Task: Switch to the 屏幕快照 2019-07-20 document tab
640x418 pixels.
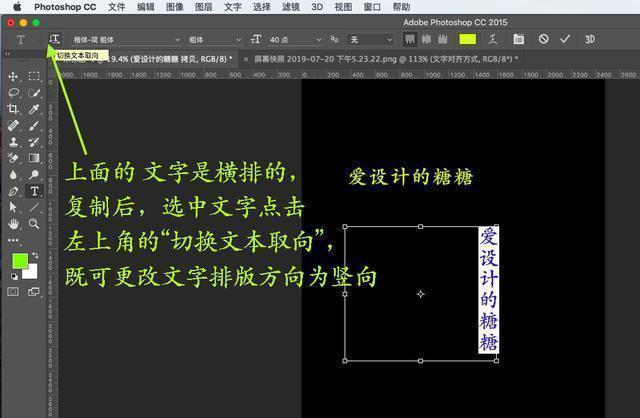Action: [386, 59]
